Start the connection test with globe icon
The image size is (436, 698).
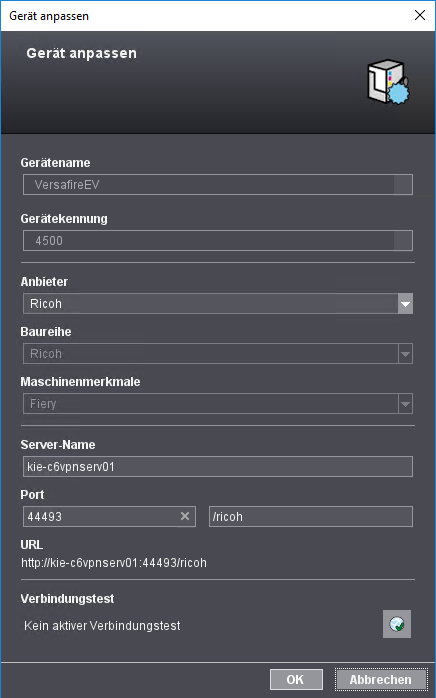click(x=397, y=624)
